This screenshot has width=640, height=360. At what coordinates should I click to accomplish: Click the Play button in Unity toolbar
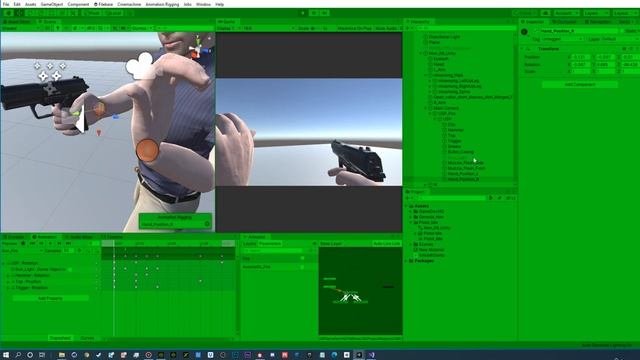(303, 13)
